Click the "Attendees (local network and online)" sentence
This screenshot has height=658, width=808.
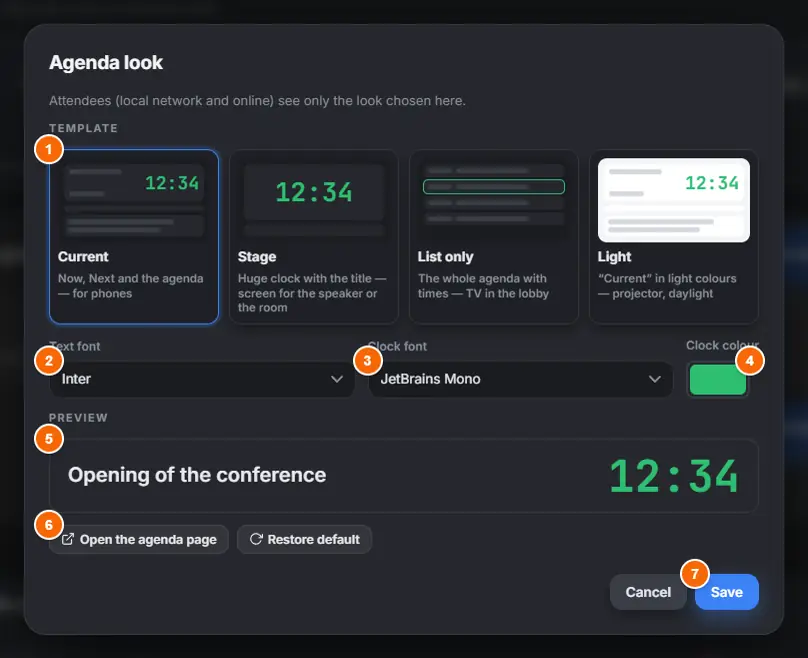(x=257, y=100)
